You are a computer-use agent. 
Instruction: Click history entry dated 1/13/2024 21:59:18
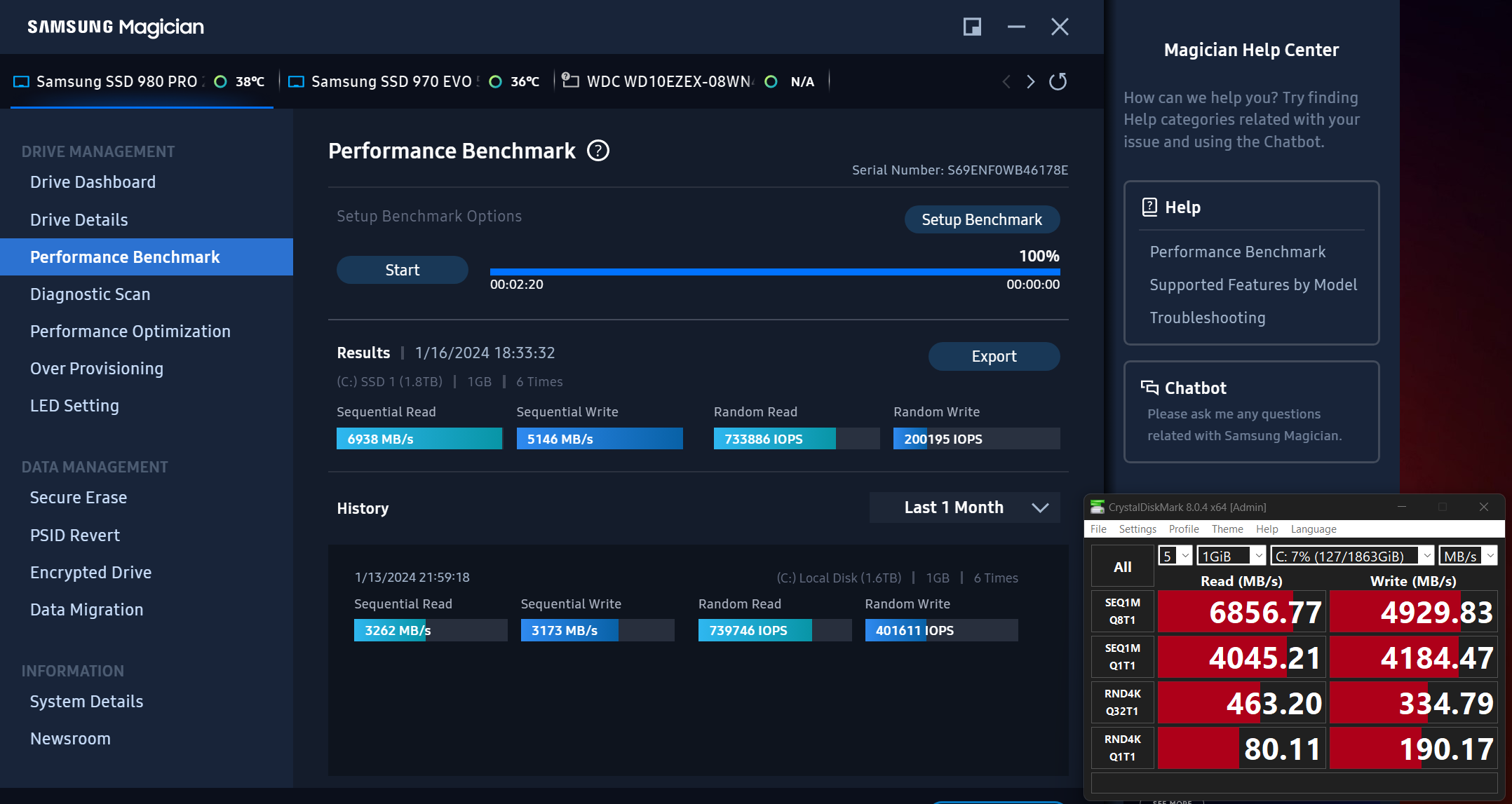click(412, 578)
